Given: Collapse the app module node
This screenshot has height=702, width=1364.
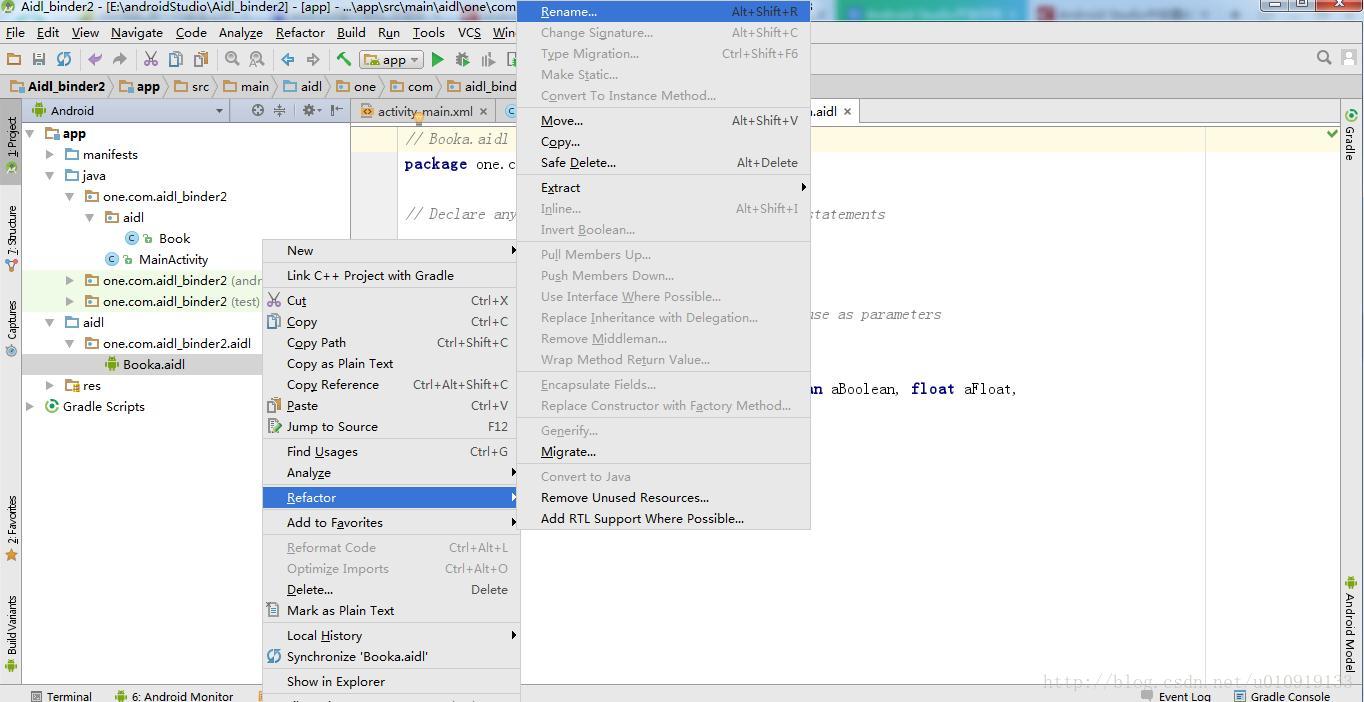Looking at the screenshot, I should (30, 133).
